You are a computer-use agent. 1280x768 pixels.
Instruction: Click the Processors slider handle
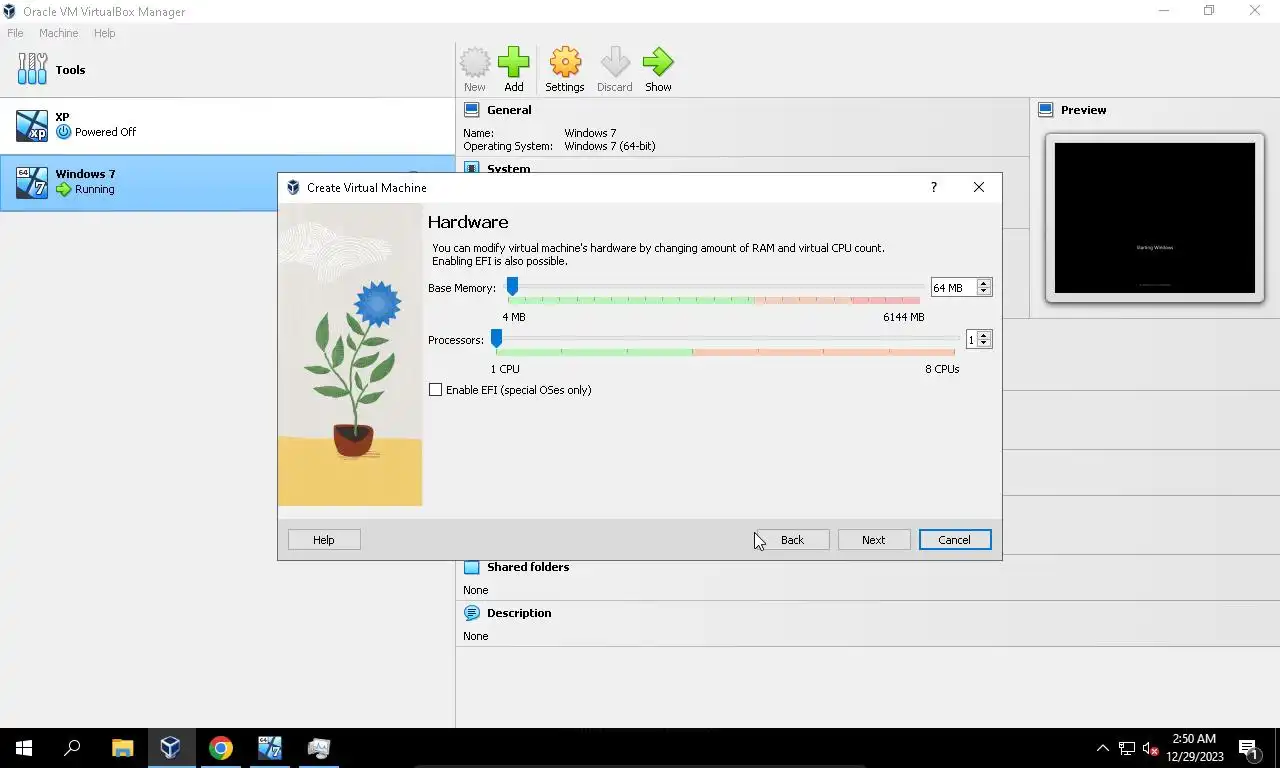coord(496,339)
